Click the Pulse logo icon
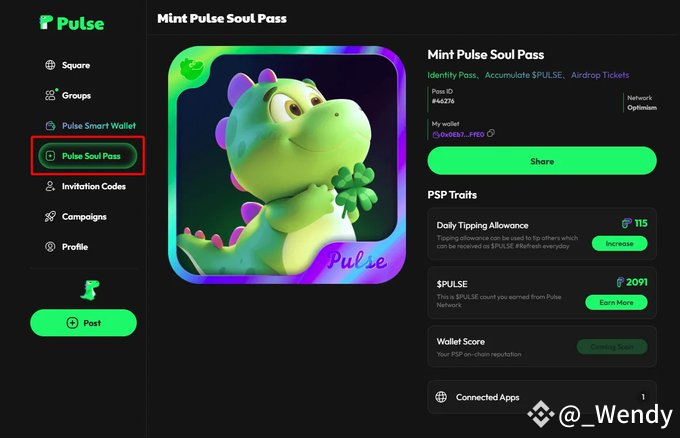The width and height of the screenshot is (680, 438). pyautogui.click(x=46, y=22)
